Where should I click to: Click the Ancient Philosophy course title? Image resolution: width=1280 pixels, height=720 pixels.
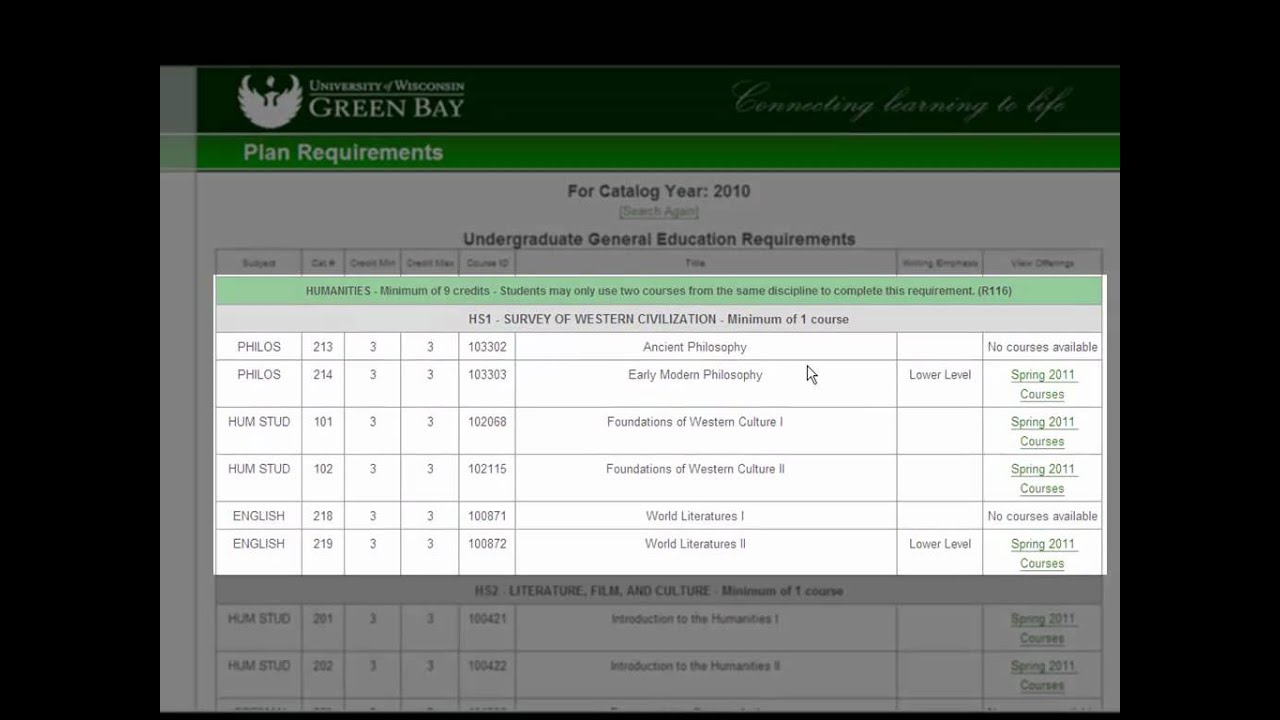point(695,347)
